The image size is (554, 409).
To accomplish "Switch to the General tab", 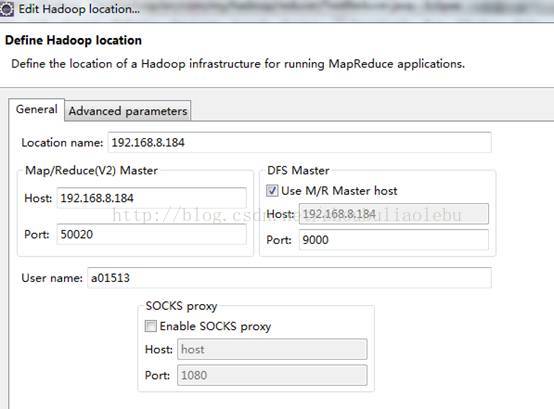I will [x=36, y=109].
